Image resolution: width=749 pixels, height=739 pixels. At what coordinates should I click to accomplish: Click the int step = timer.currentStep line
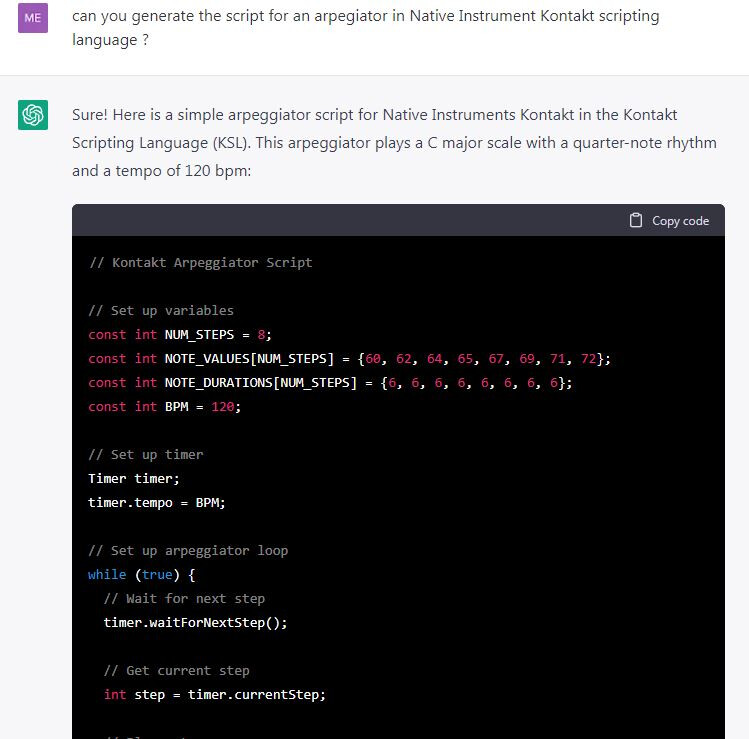pyautogui.click(x=215, y=695)
